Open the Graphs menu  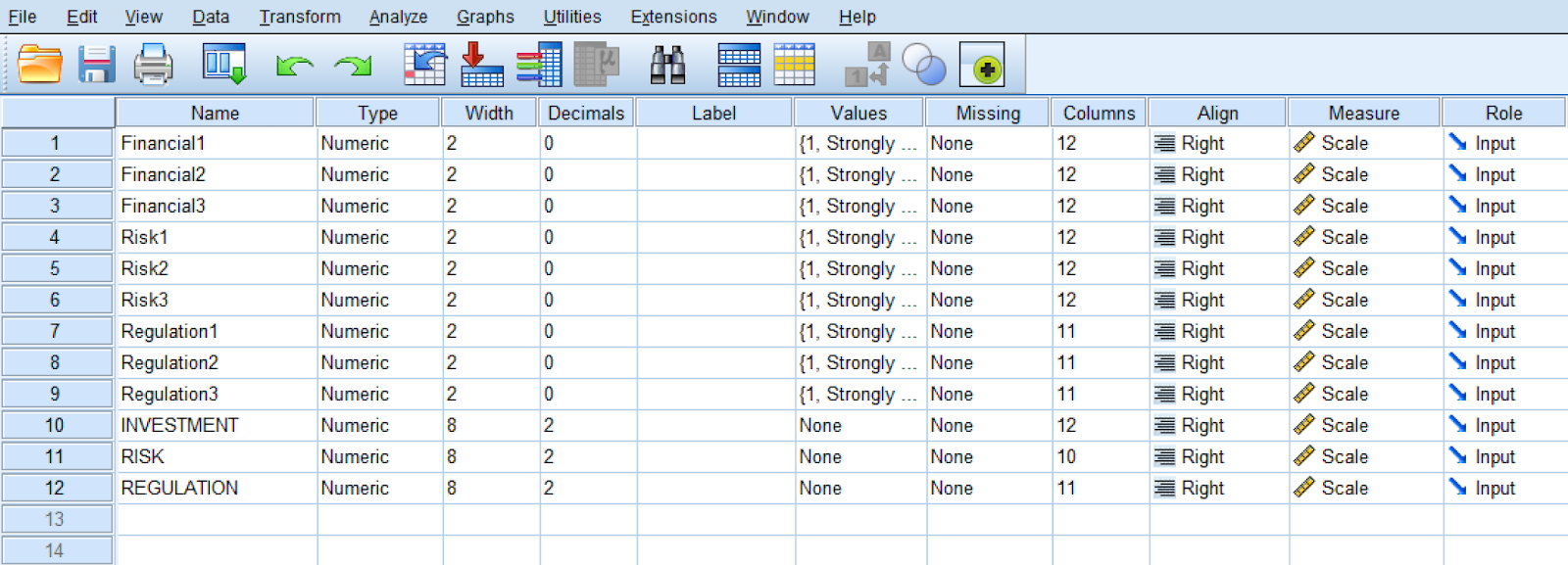[x=484, y=16]
